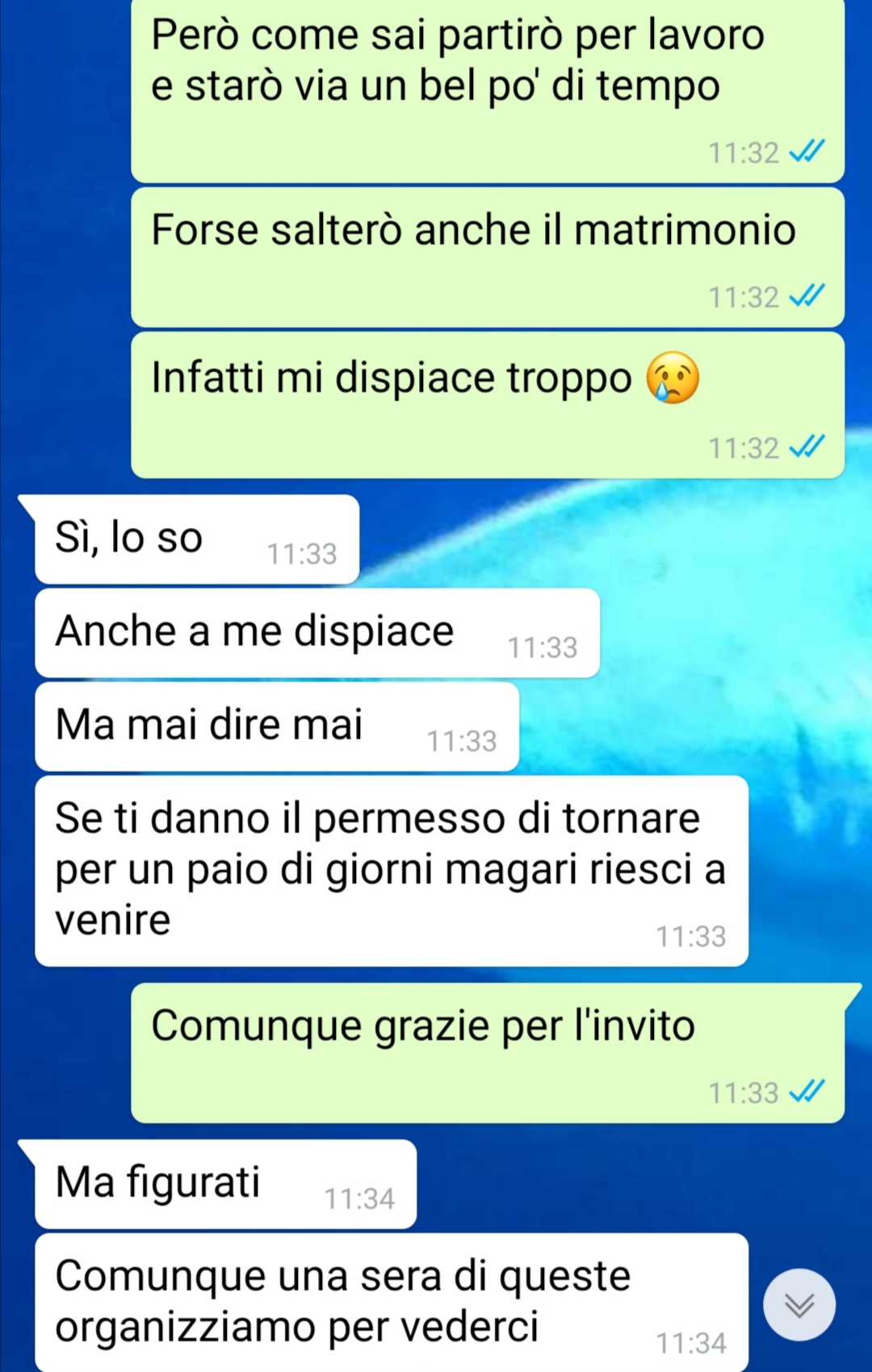Tap read ticks on 'Infatti mi dispiace troppo'

(807, 446)
